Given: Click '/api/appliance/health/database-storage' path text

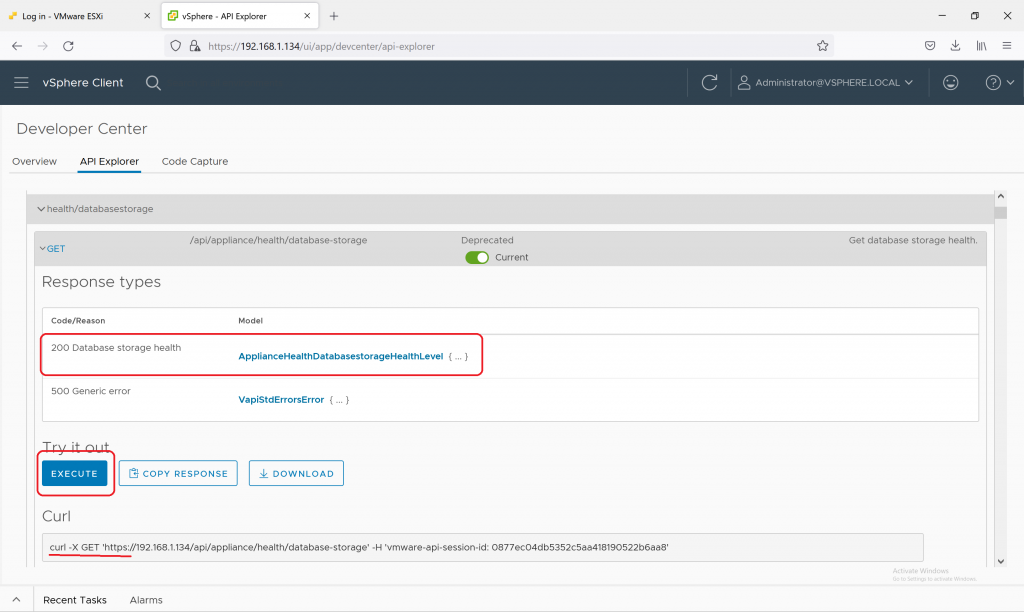Looking at the screenshot, I should click(278, 240).
